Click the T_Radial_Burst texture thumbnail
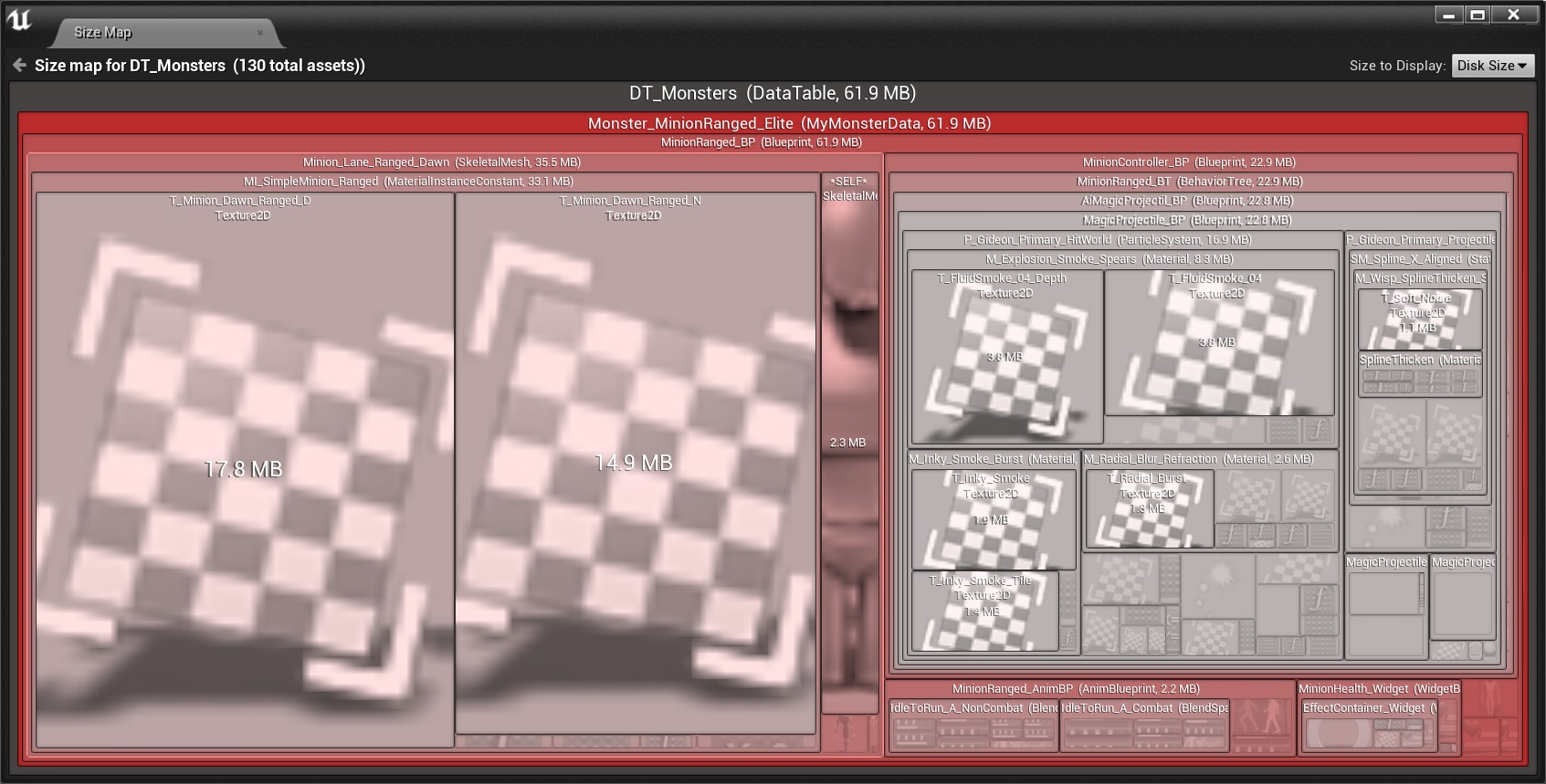This screenshot has width=1546, height=784. (x=1149, y=508)
